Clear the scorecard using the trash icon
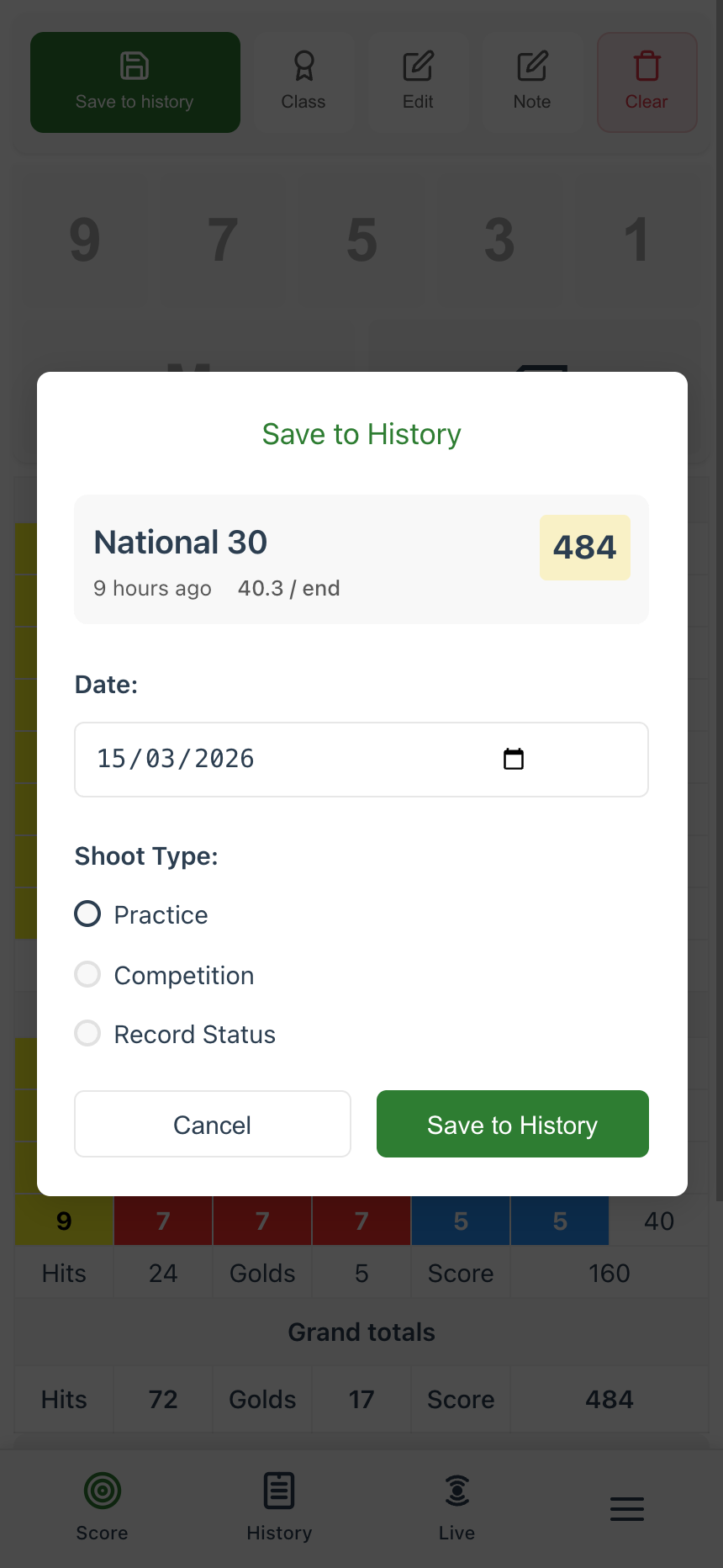This screenshot has width=723, height=1568. (x=646, y=64)
